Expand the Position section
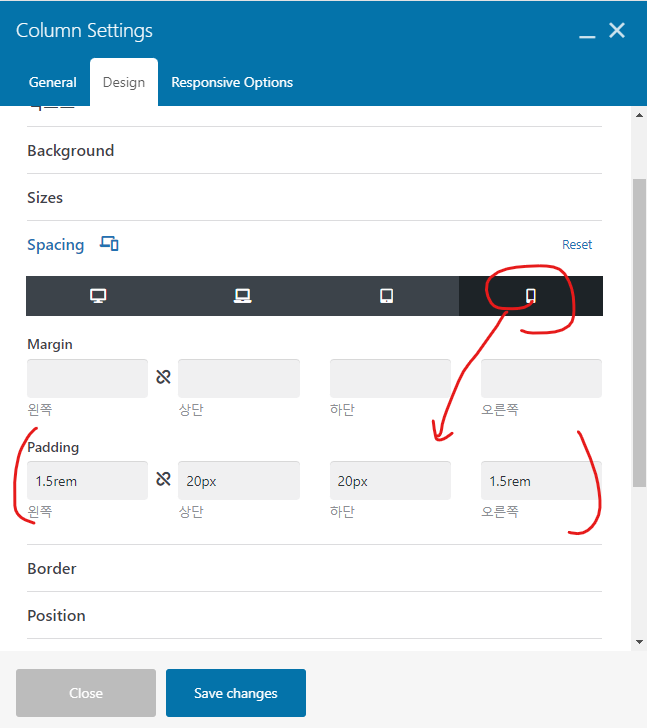 point(314,615)
